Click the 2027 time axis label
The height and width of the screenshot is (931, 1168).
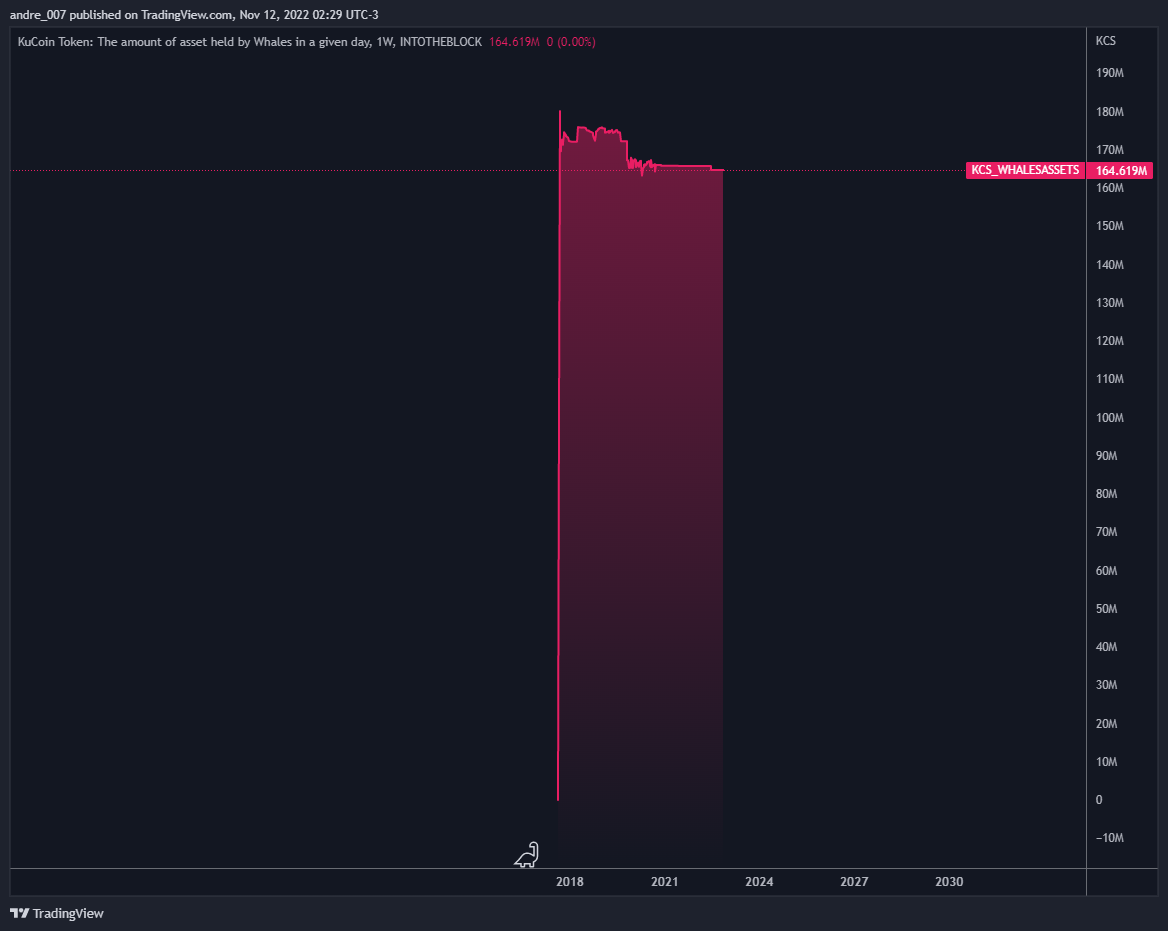click(854, 881)
